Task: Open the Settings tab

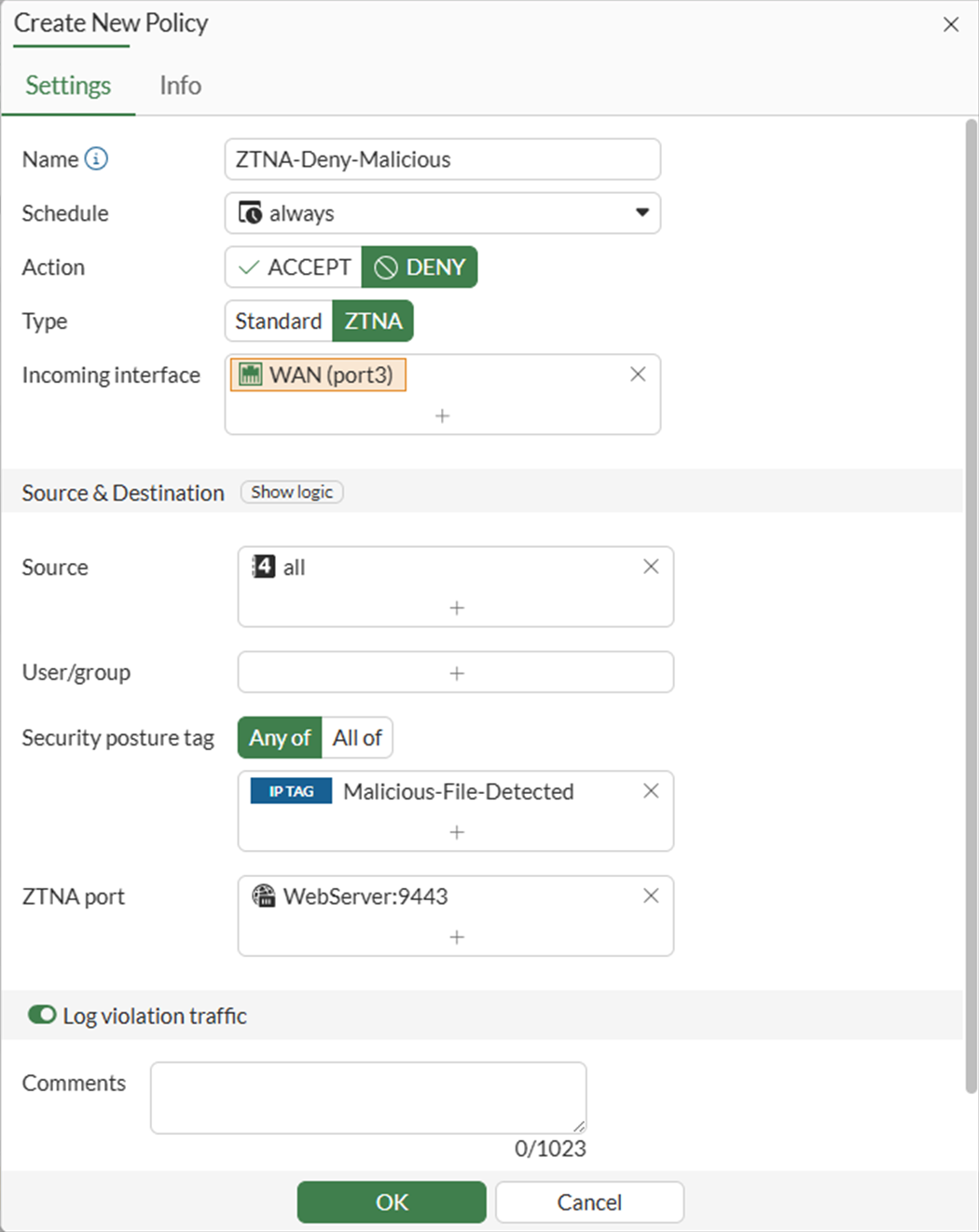Action: tap(68, 86)
